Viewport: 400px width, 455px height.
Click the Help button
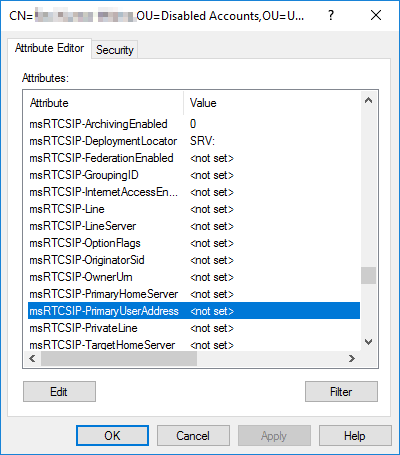pyautogui.click(x=355, y=436)
